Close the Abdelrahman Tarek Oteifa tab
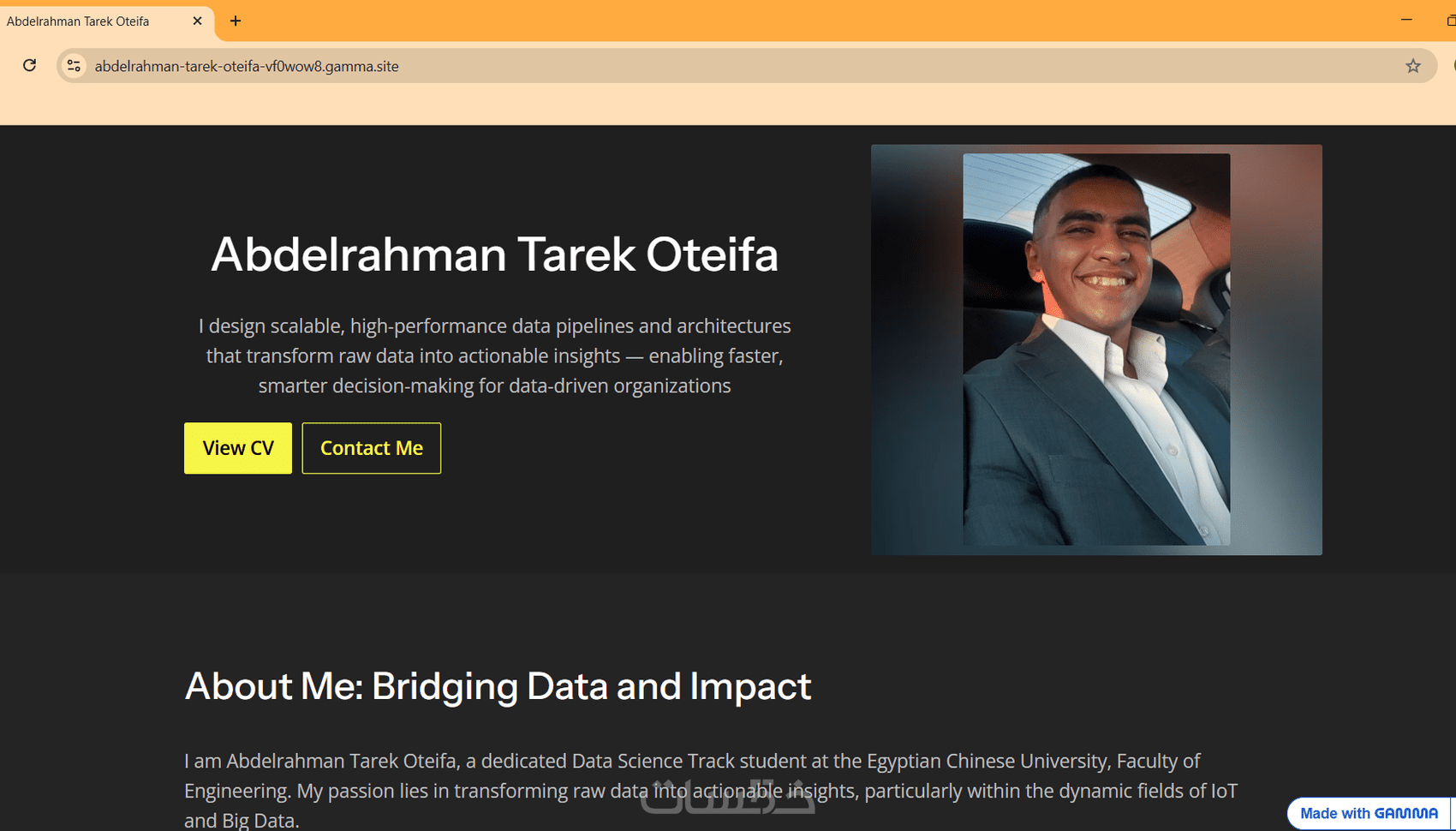 (x=197, y=21)
